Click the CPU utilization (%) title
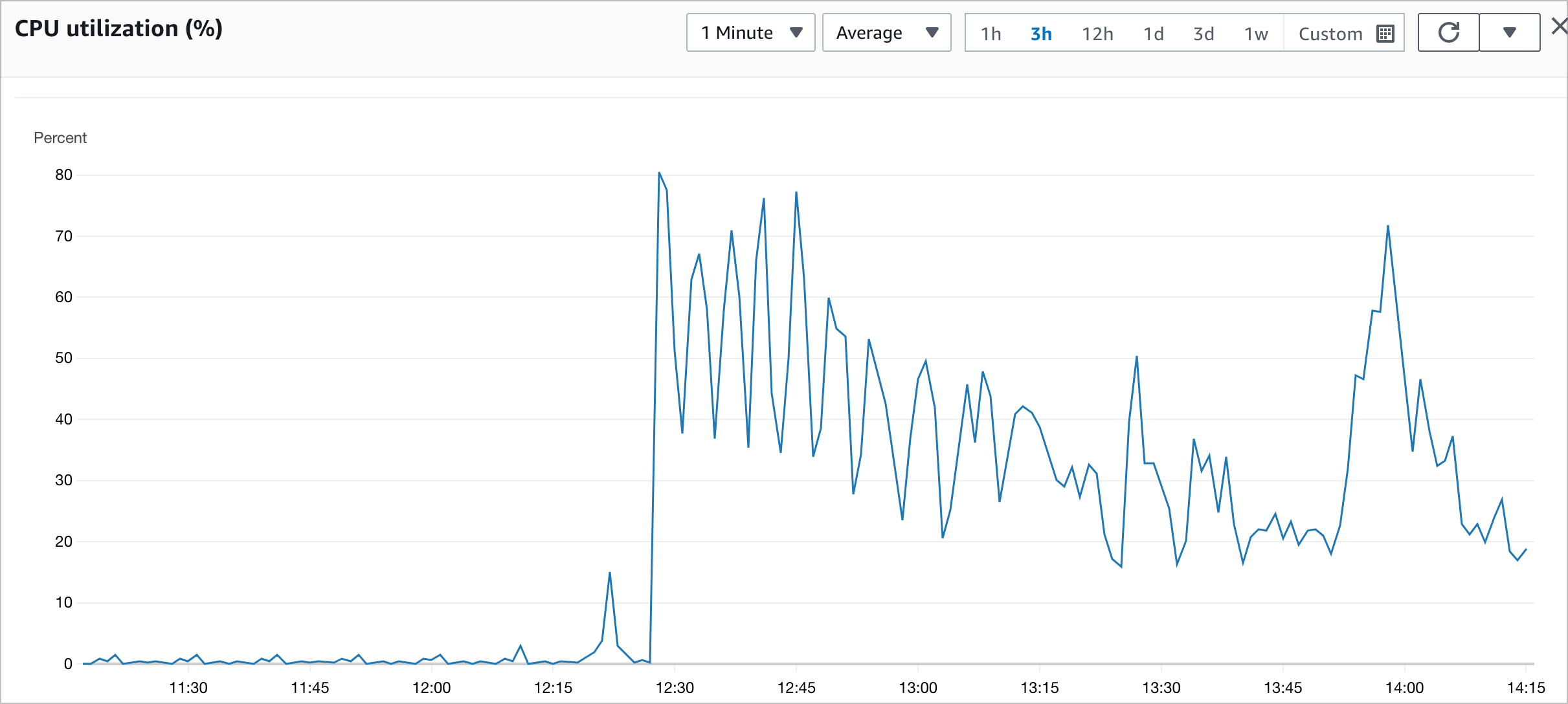 (x=118, y=28)
